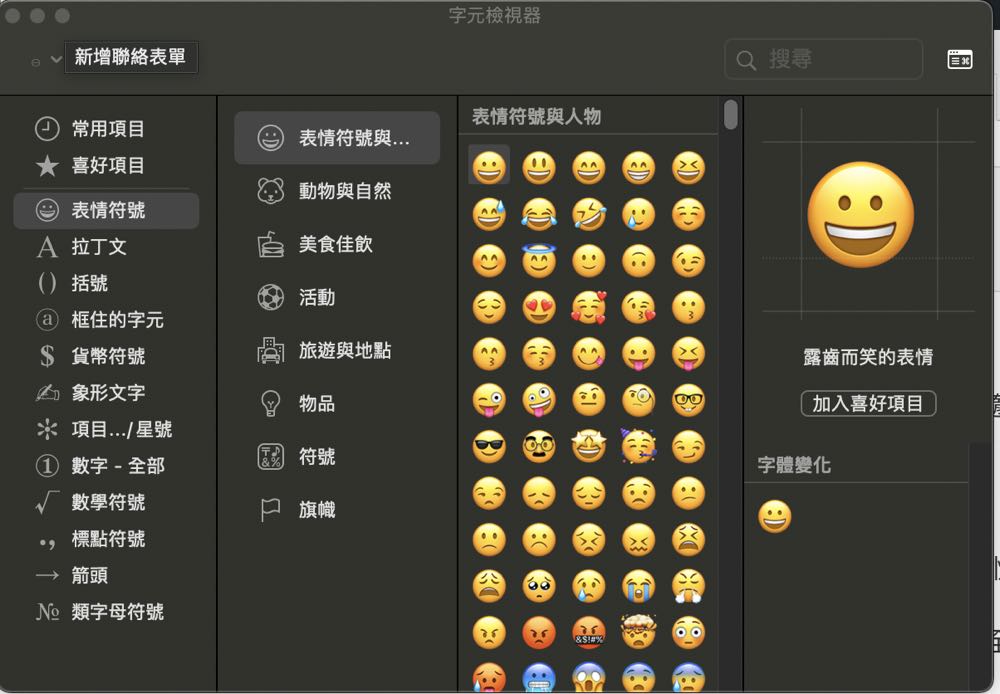Select the heart-eyes face emoji
1000x694 pixels.
pyautogui.click(x=539, y=307)
